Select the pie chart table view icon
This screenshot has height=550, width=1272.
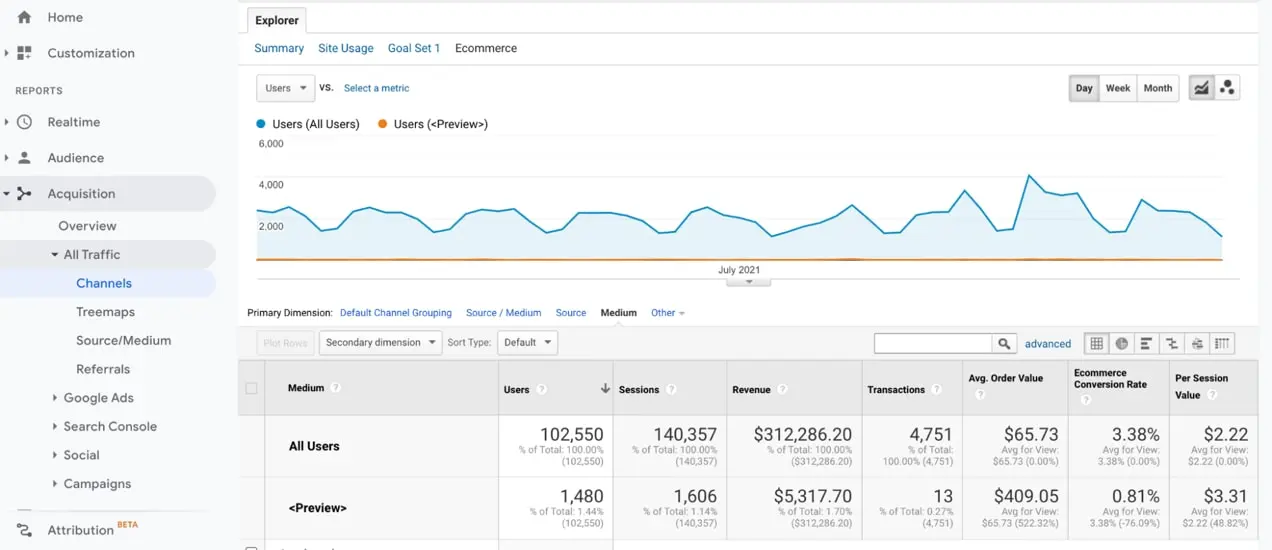pos(1122,343)
